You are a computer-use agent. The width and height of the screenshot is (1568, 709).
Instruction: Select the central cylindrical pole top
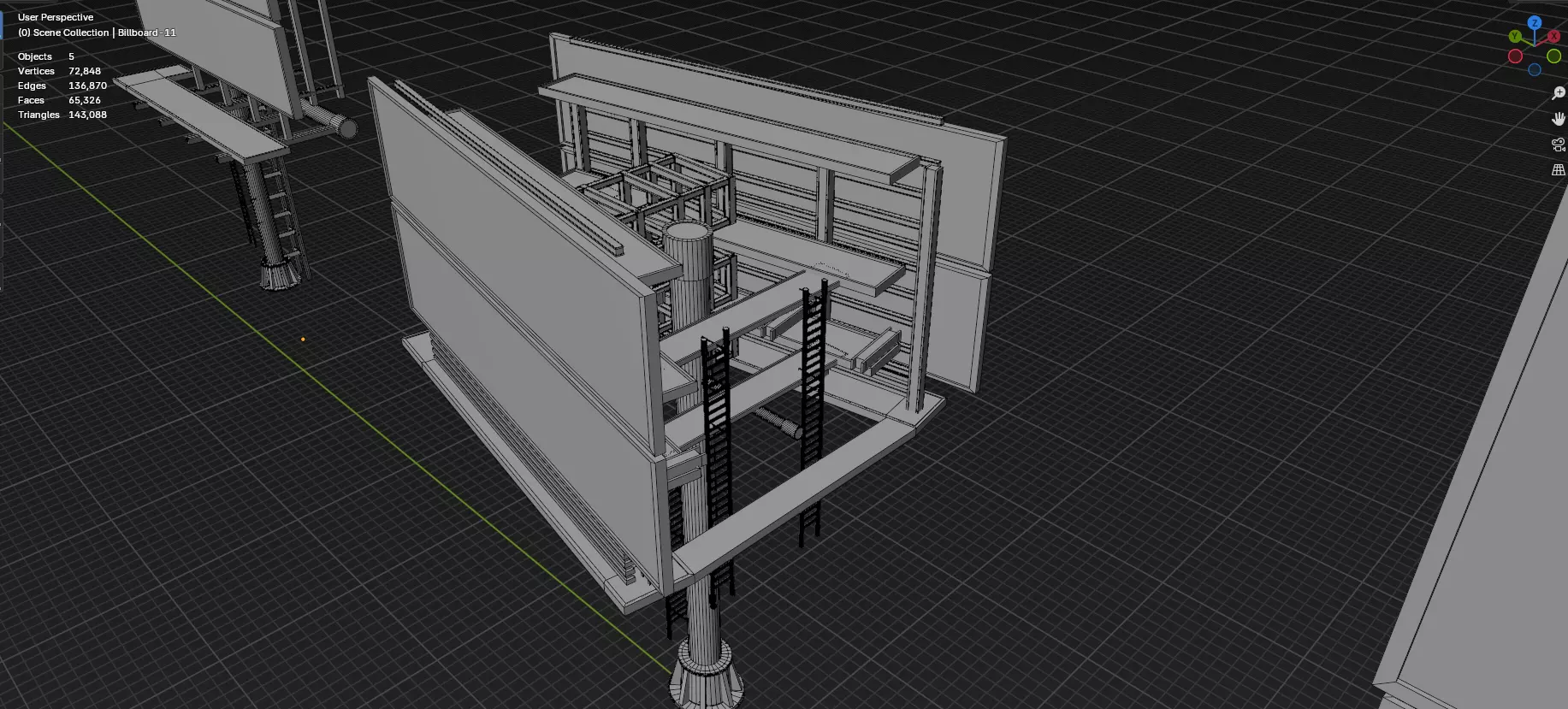pos(688,233)
